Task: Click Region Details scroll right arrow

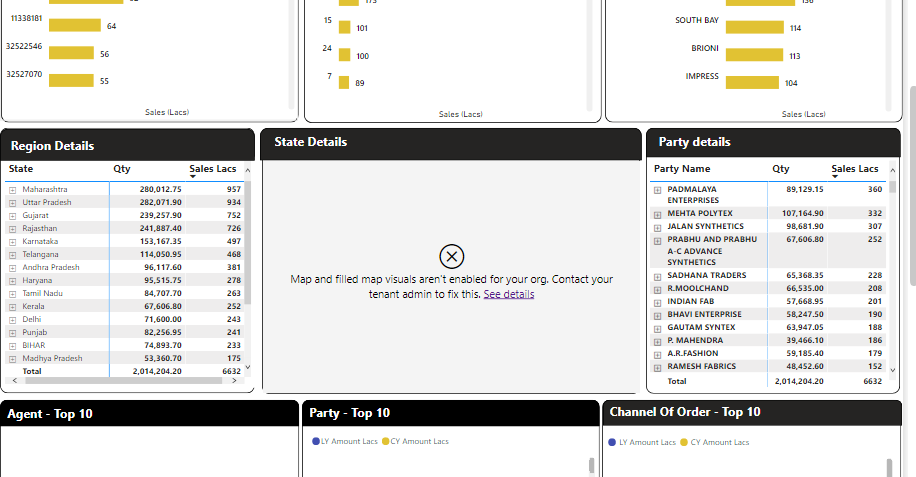Action: point(234,381)
